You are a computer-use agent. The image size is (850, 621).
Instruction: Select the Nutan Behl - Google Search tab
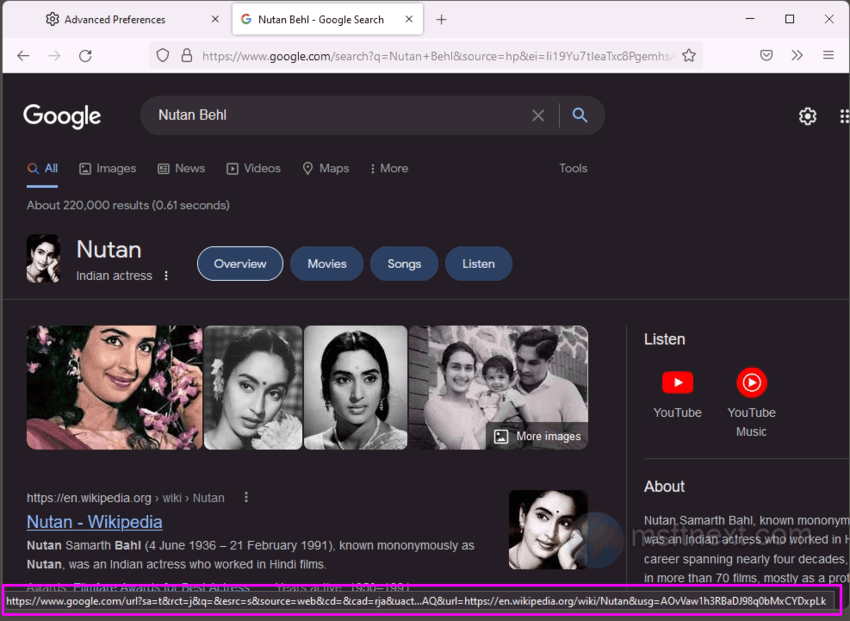(x=327, y=20)
